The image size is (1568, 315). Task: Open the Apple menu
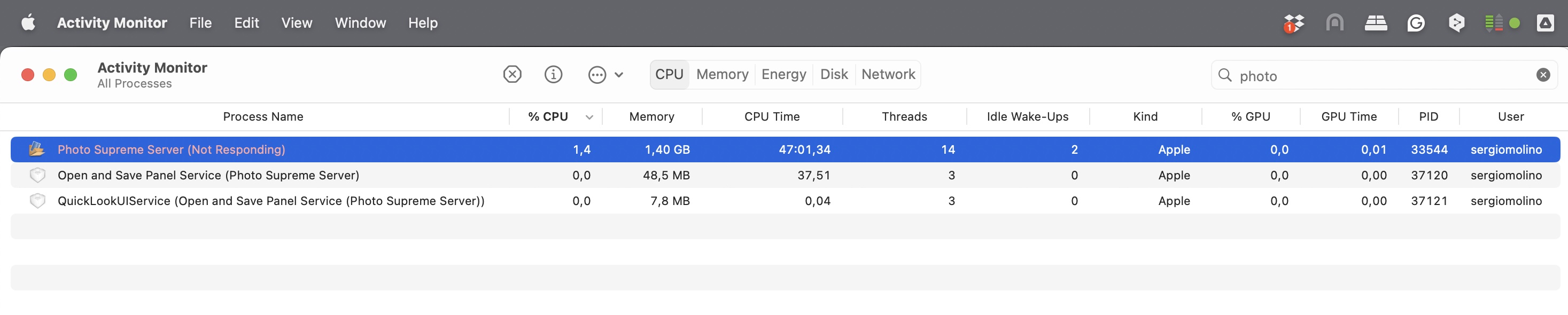(x=29, y=23)
